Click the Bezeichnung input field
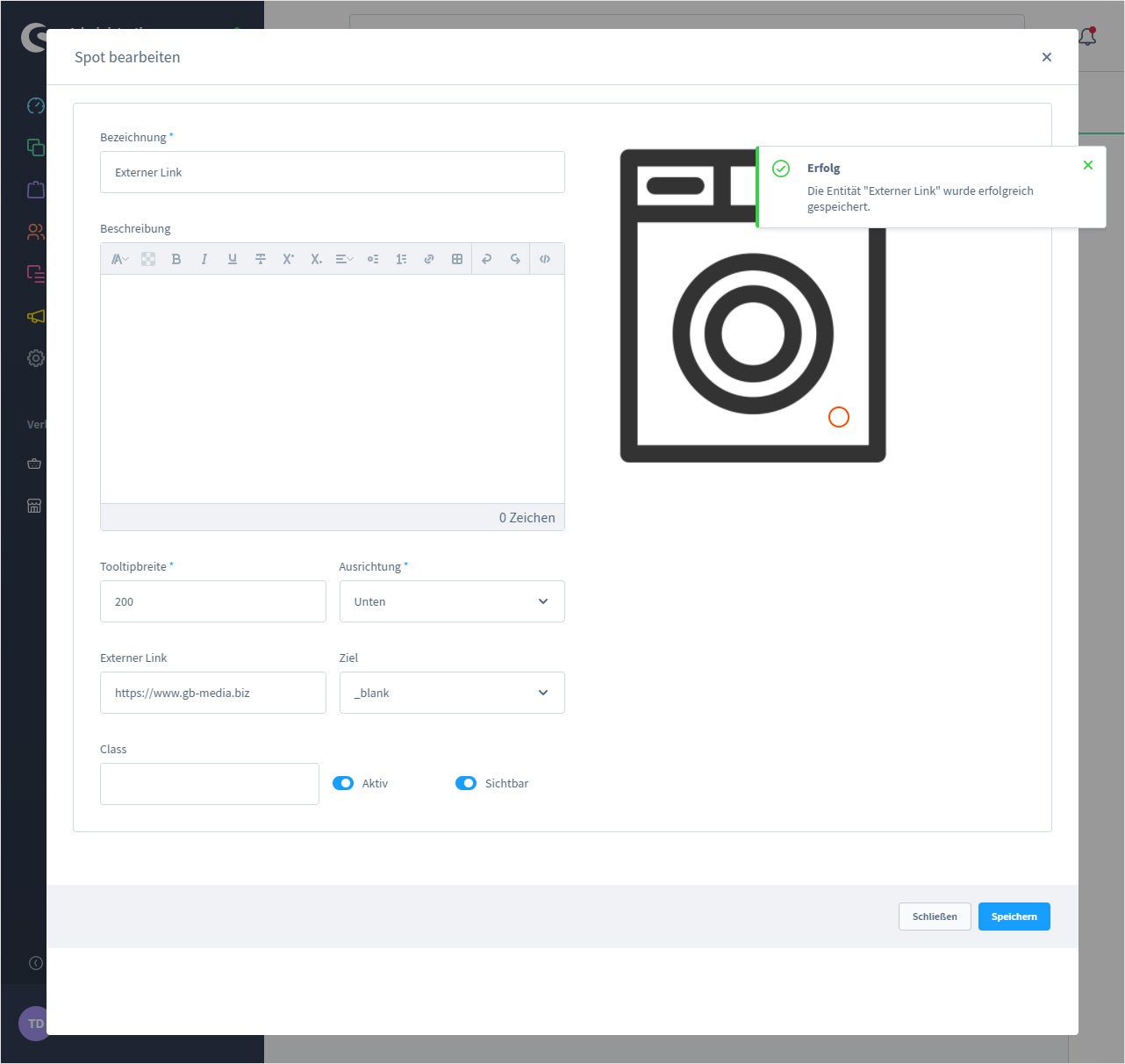Image resolution: width=1125 pixels, height=1064 pixels. click(x=333, y=172)
